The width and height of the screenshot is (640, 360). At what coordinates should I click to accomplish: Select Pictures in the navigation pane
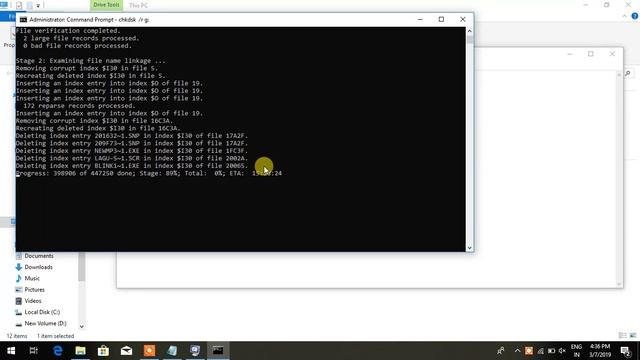(34, 290)
